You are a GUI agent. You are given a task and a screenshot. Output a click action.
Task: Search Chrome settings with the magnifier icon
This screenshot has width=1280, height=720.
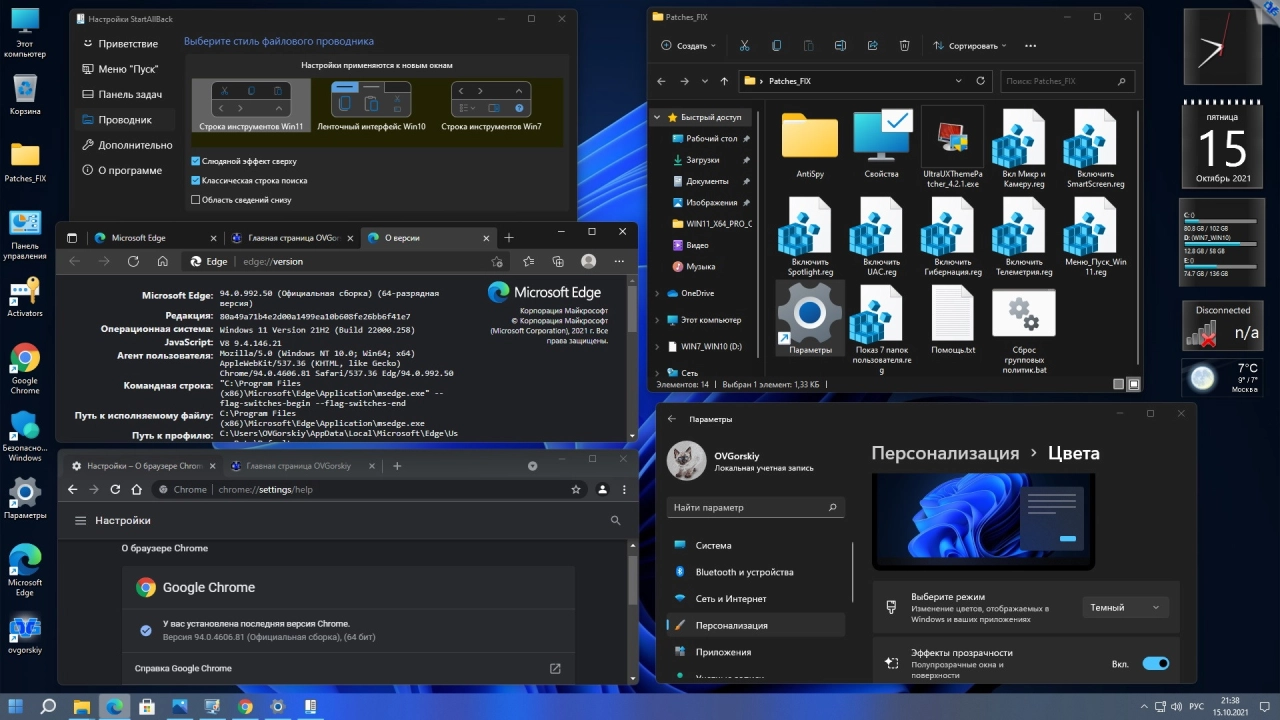[615, 521]
